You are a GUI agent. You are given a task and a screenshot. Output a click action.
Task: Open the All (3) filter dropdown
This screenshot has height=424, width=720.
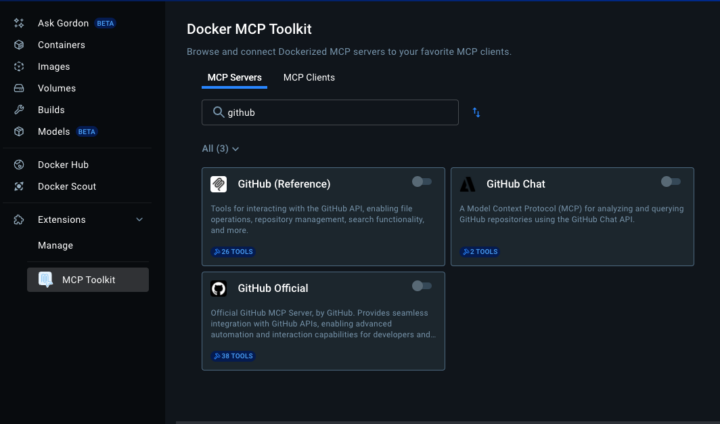pyautogui.click(x=220, y=148)
